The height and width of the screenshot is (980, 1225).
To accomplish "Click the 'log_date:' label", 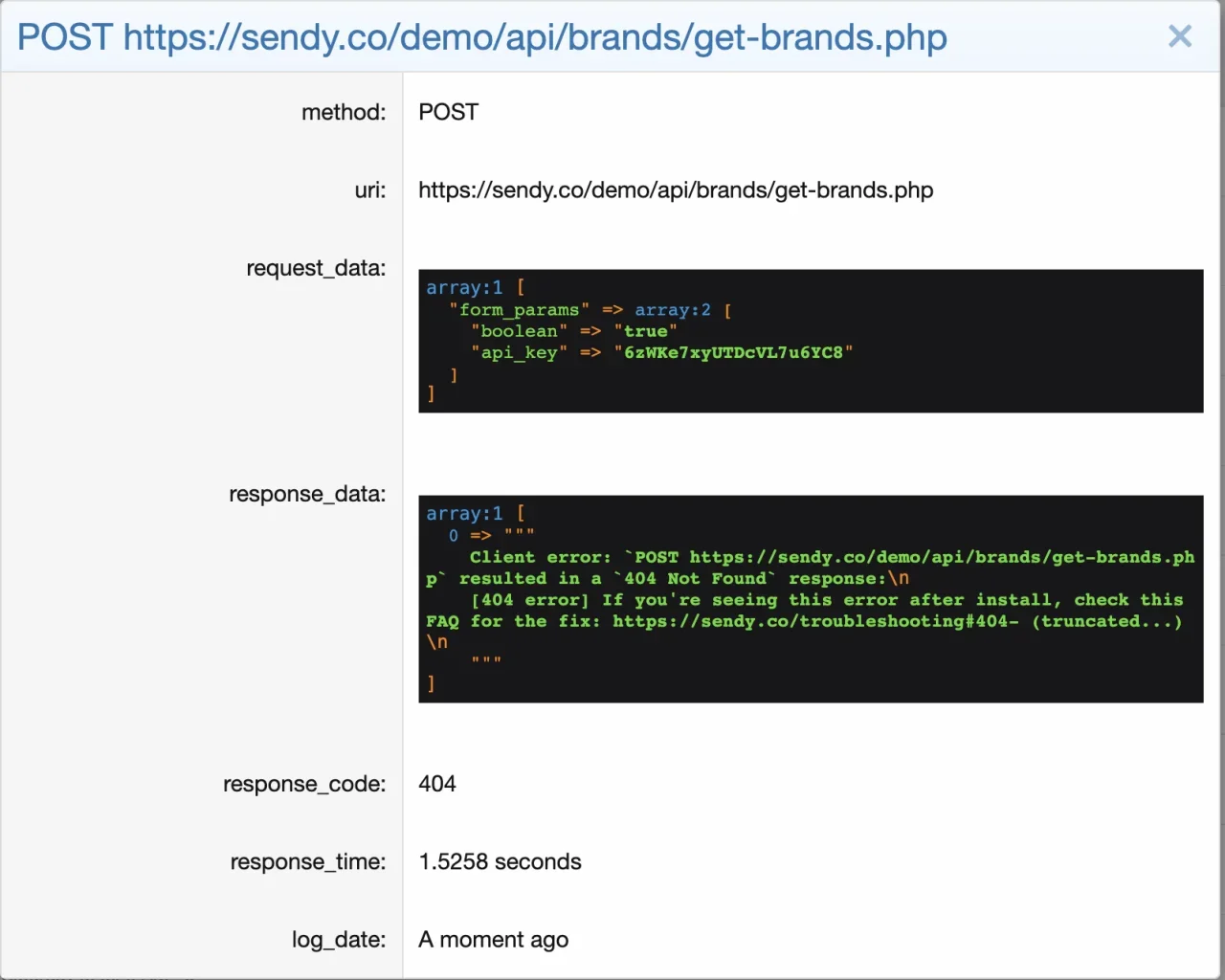I will tap(339, 940).
